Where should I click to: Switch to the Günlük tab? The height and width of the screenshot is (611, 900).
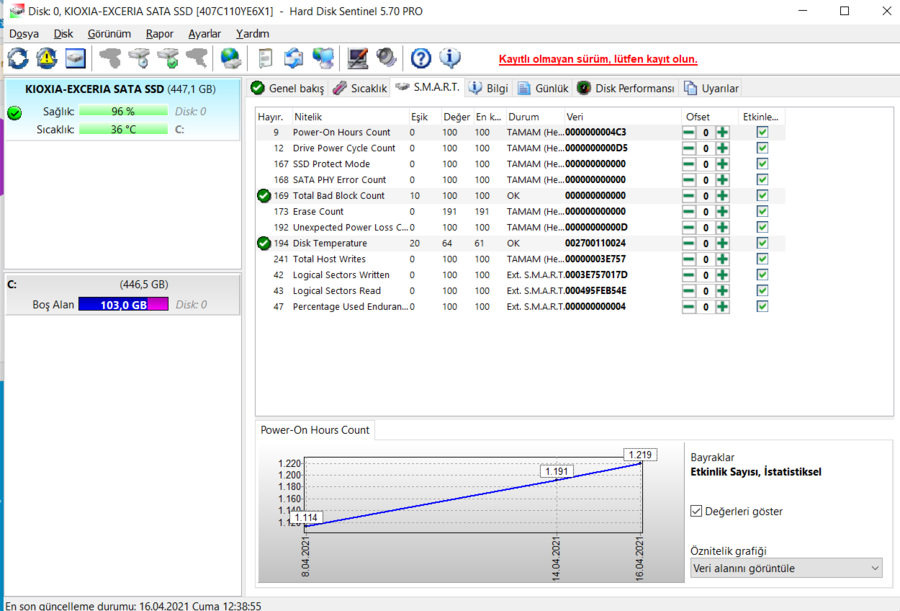(543, 88)
